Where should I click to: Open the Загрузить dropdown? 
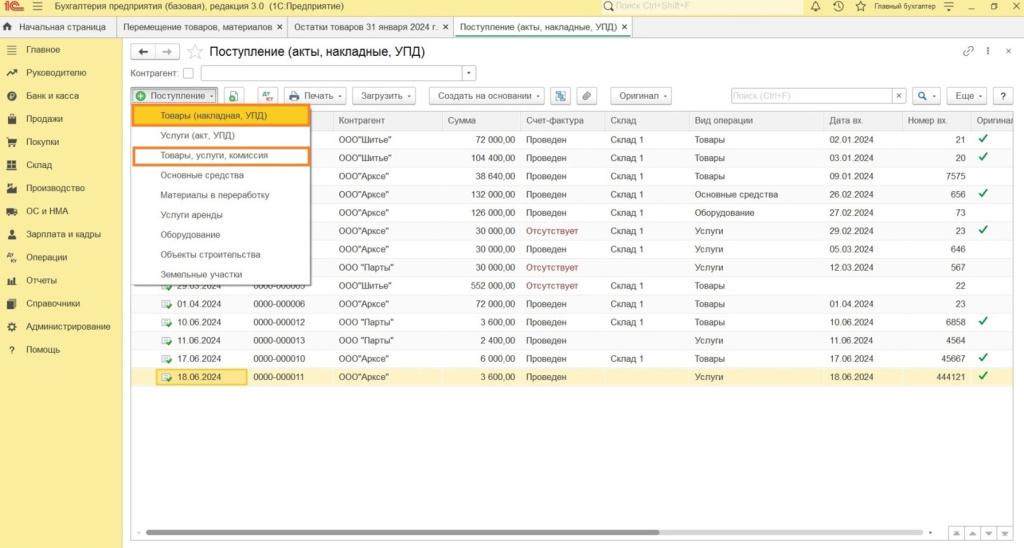[385, 96]
